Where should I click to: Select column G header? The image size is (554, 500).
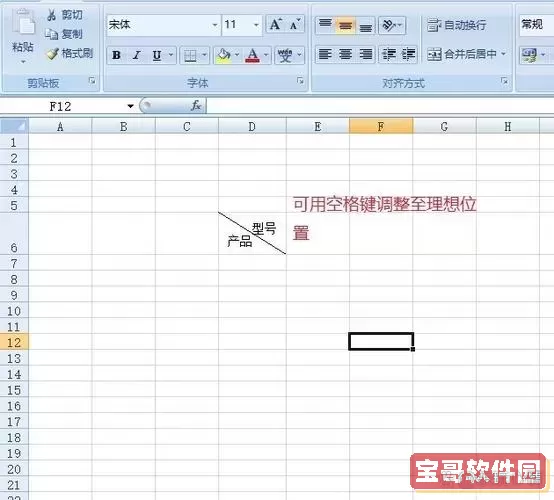444,127
